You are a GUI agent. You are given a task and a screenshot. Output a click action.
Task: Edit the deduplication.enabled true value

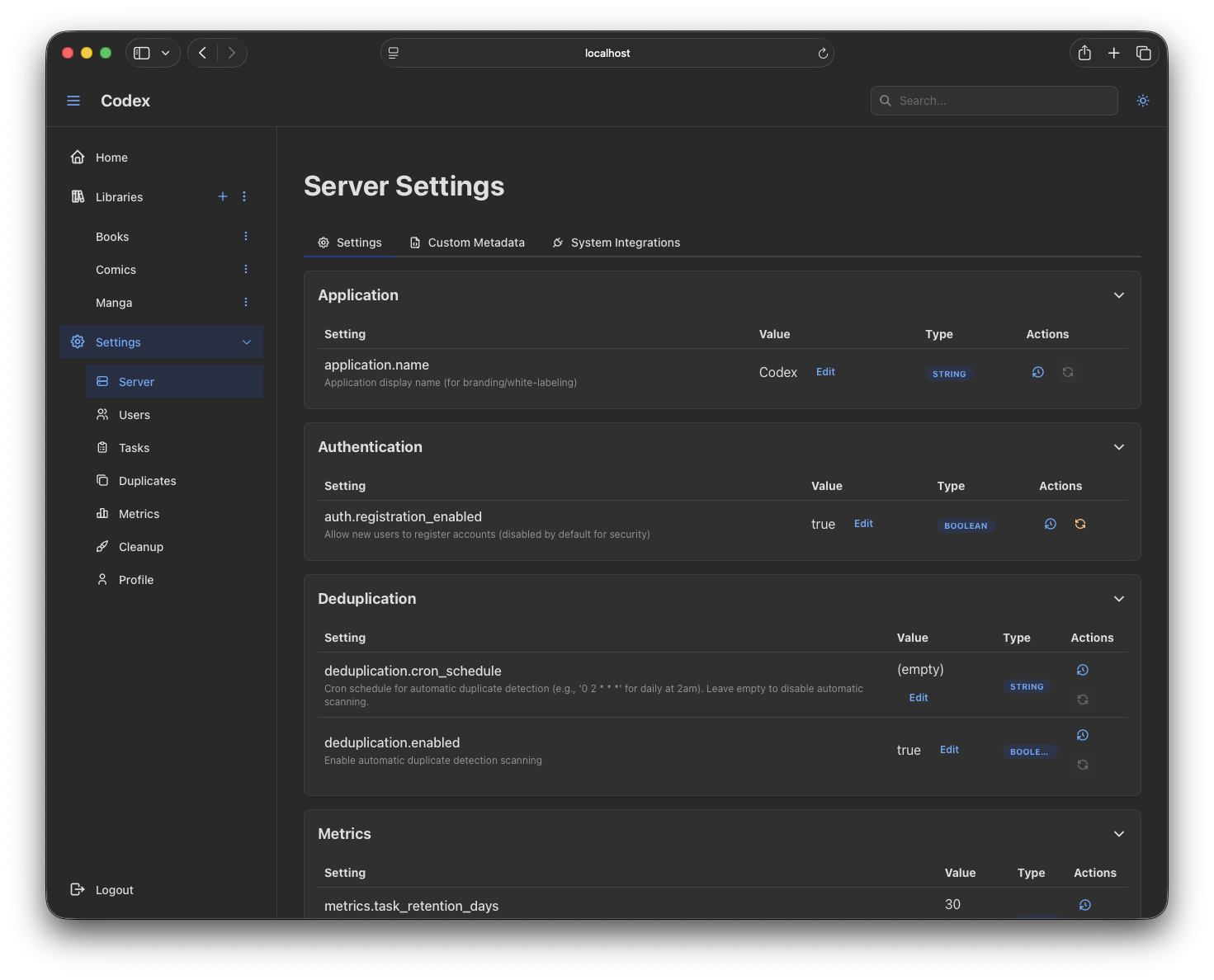948,750
